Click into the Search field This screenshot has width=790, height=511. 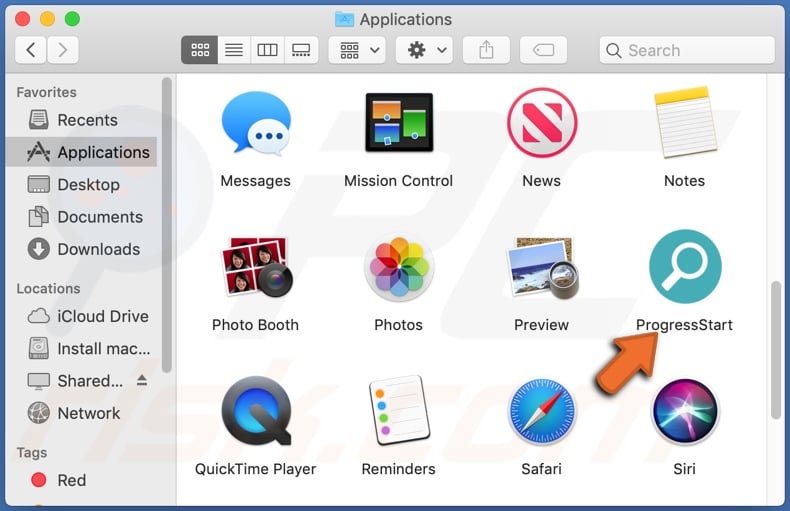[687, 50]
